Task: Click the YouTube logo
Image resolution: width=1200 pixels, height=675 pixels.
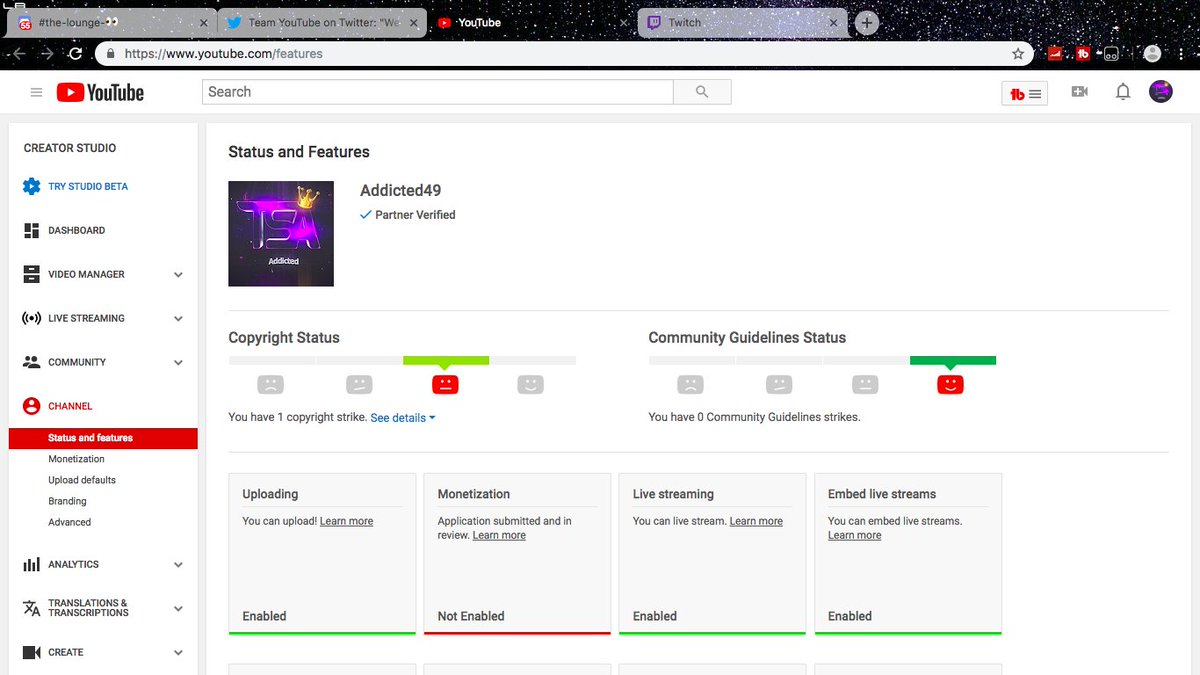Action: pyautogui.click(x=100, y=92)
